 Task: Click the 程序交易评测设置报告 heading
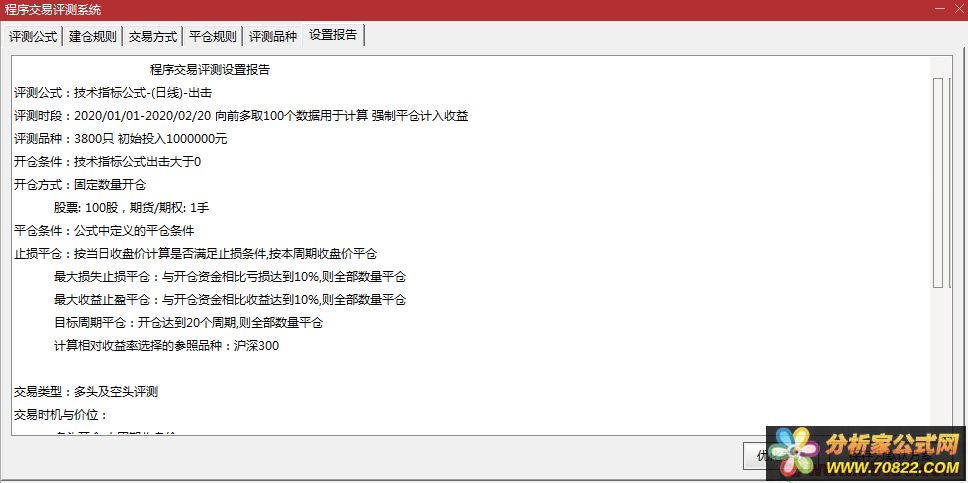pos(209,70)
